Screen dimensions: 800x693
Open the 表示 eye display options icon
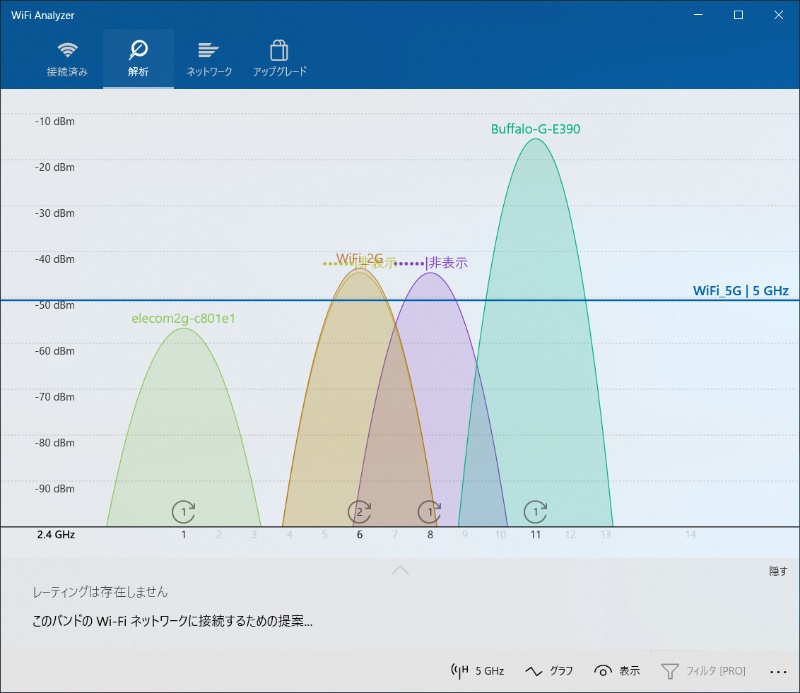(605, 671)
